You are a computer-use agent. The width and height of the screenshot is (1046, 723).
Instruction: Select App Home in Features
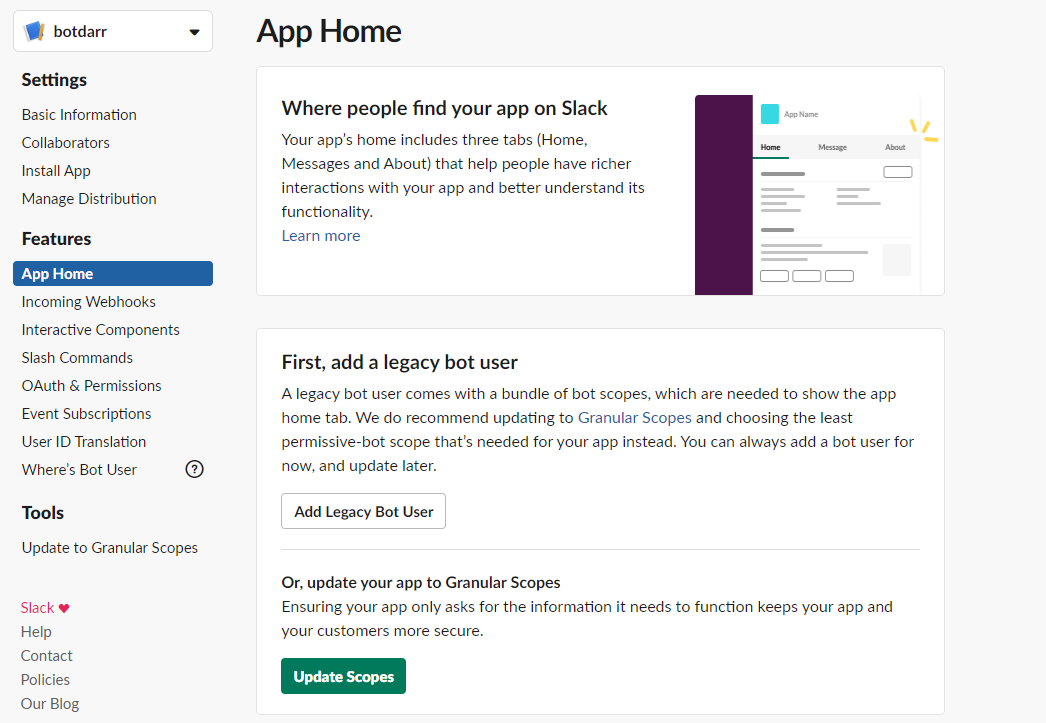(113, 273)
